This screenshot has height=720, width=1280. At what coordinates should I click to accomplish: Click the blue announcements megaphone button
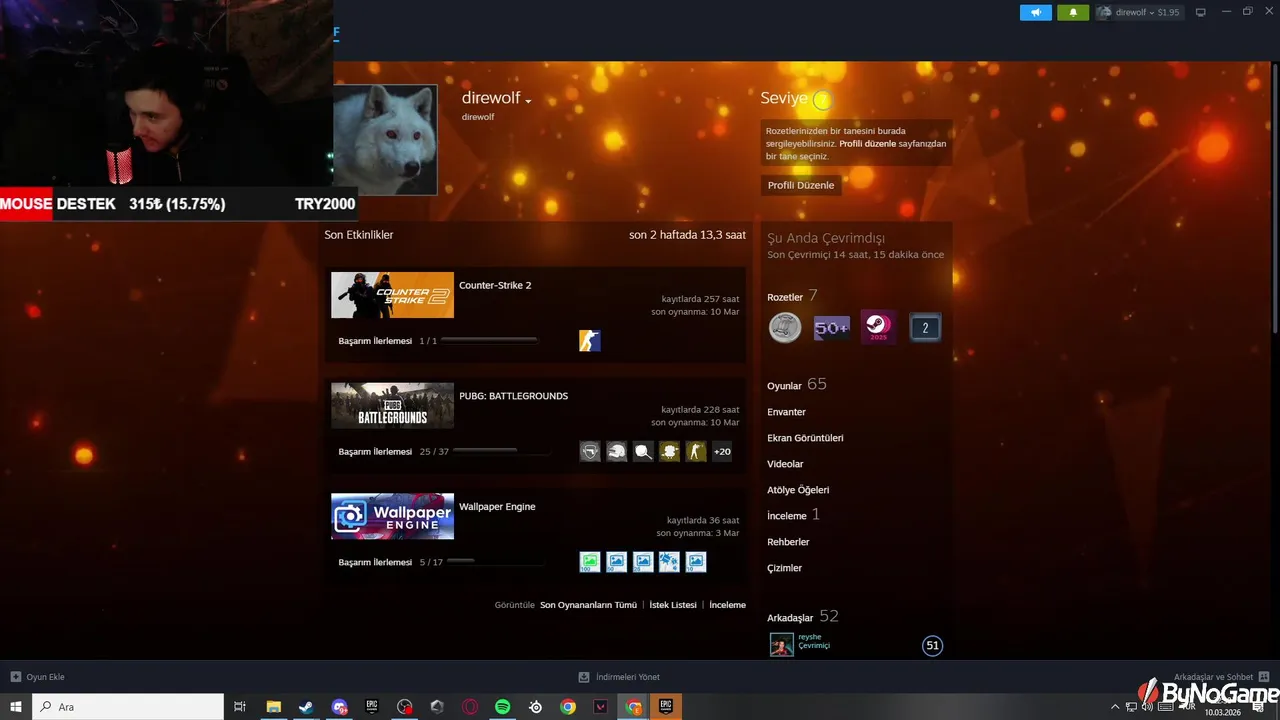click(x=1036, y=12)
